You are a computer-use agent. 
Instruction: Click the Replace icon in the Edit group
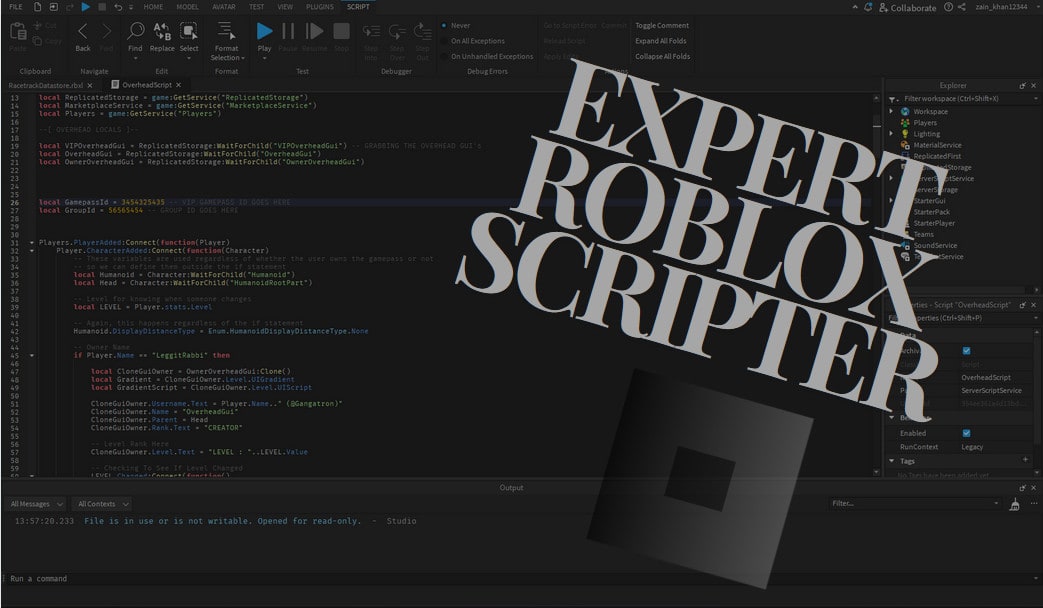point(161,32)
